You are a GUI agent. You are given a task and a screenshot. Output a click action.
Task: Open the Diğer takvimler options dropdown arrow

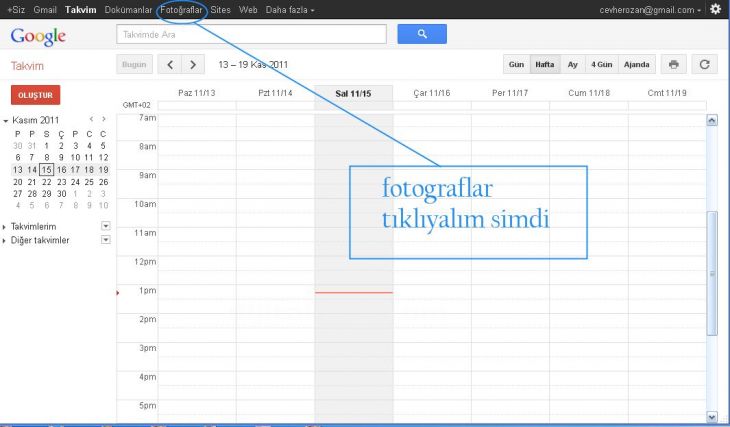(106, 240)
